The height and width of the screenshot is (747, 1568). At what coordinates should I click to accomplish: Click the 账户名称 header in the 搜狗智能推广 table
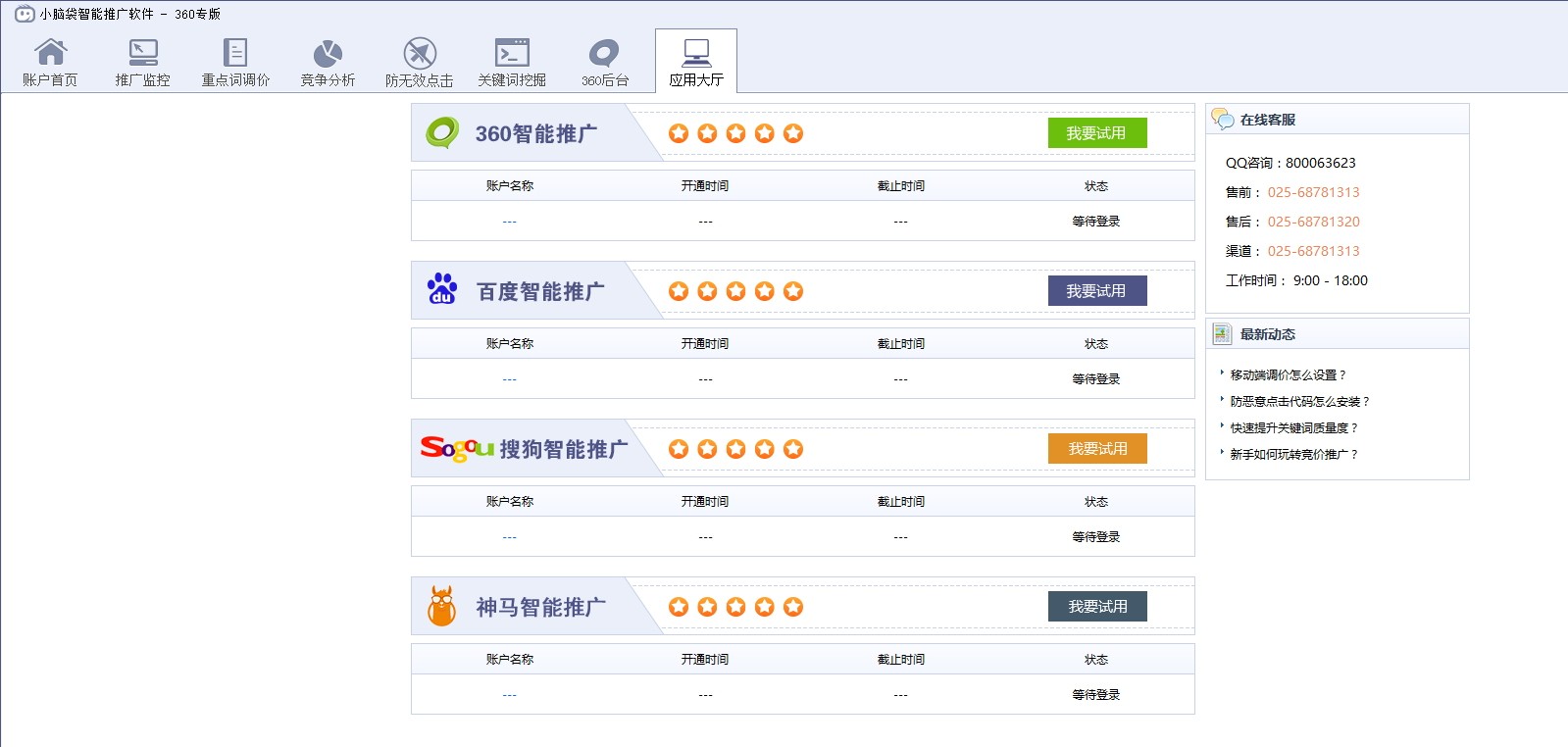pyautogui.click(x=510, y=502)
